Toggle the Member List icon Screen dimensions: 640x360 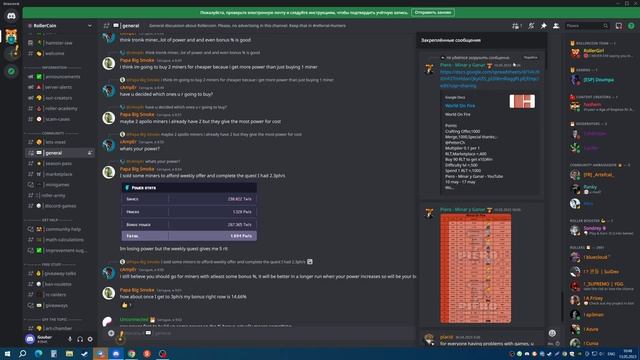coord(556,26)
